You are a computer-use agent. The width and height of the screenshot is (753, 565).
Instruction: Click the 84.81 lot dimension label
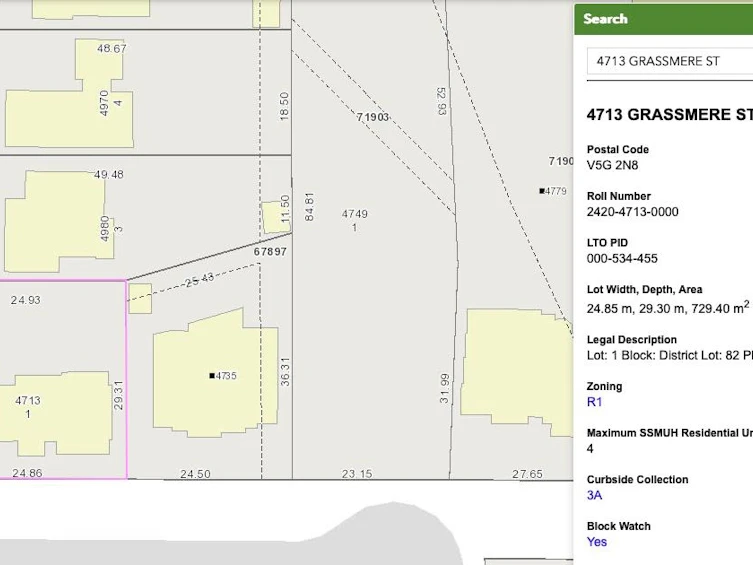[309, 207]
